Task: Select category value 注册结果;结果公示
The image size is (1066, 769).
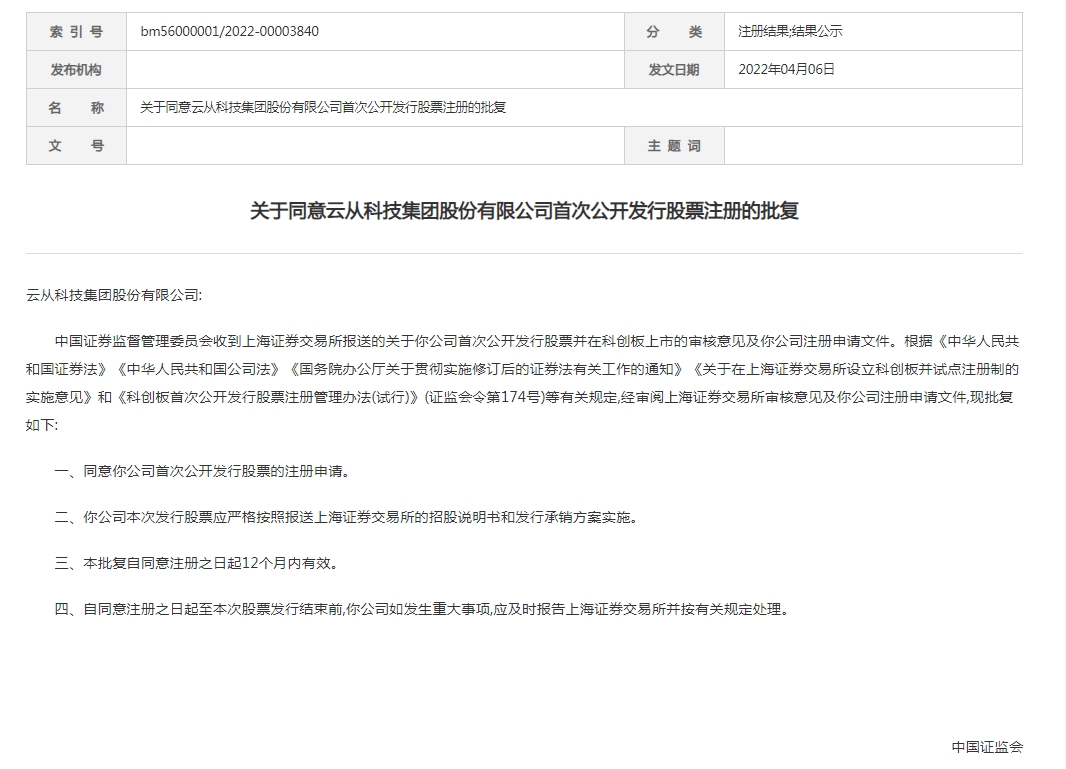Action: [790, 31]
